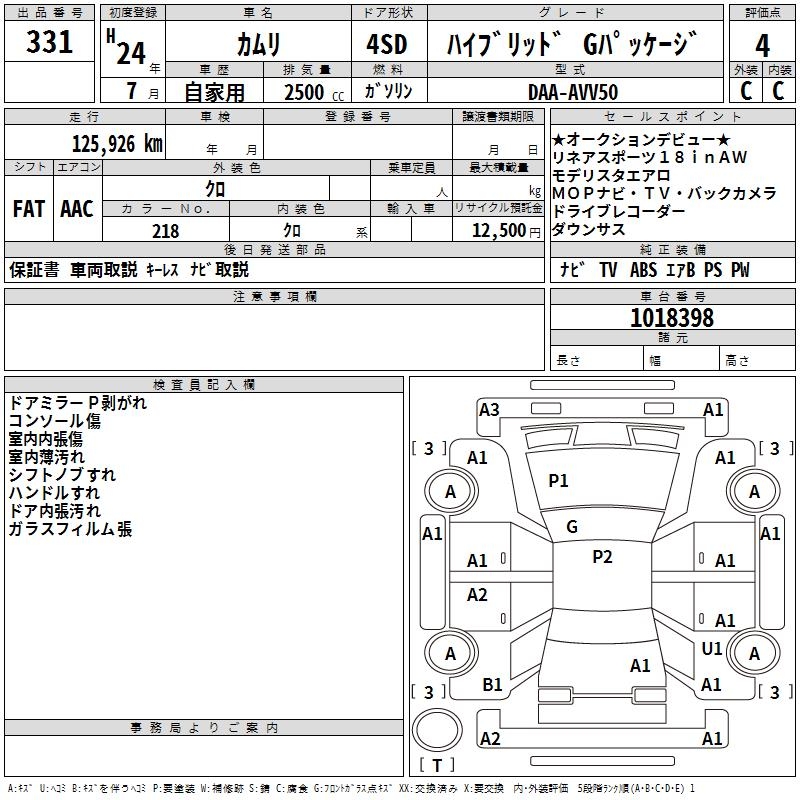
Task: Click the spare tire circle above T
Action: tap(437, 730)
